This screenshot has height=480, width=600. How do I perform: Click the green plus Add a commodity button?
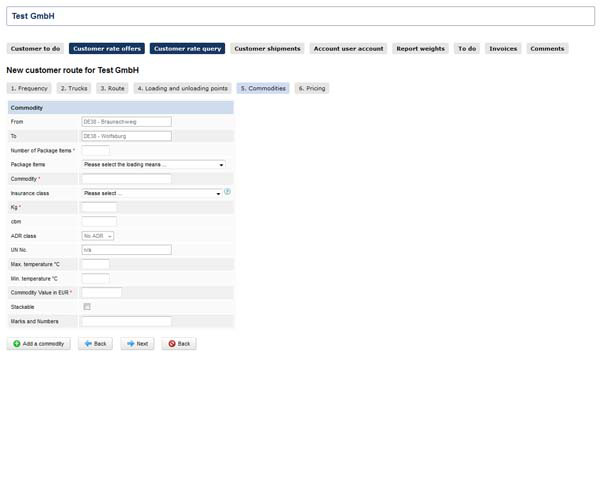(x=39, y=343)
